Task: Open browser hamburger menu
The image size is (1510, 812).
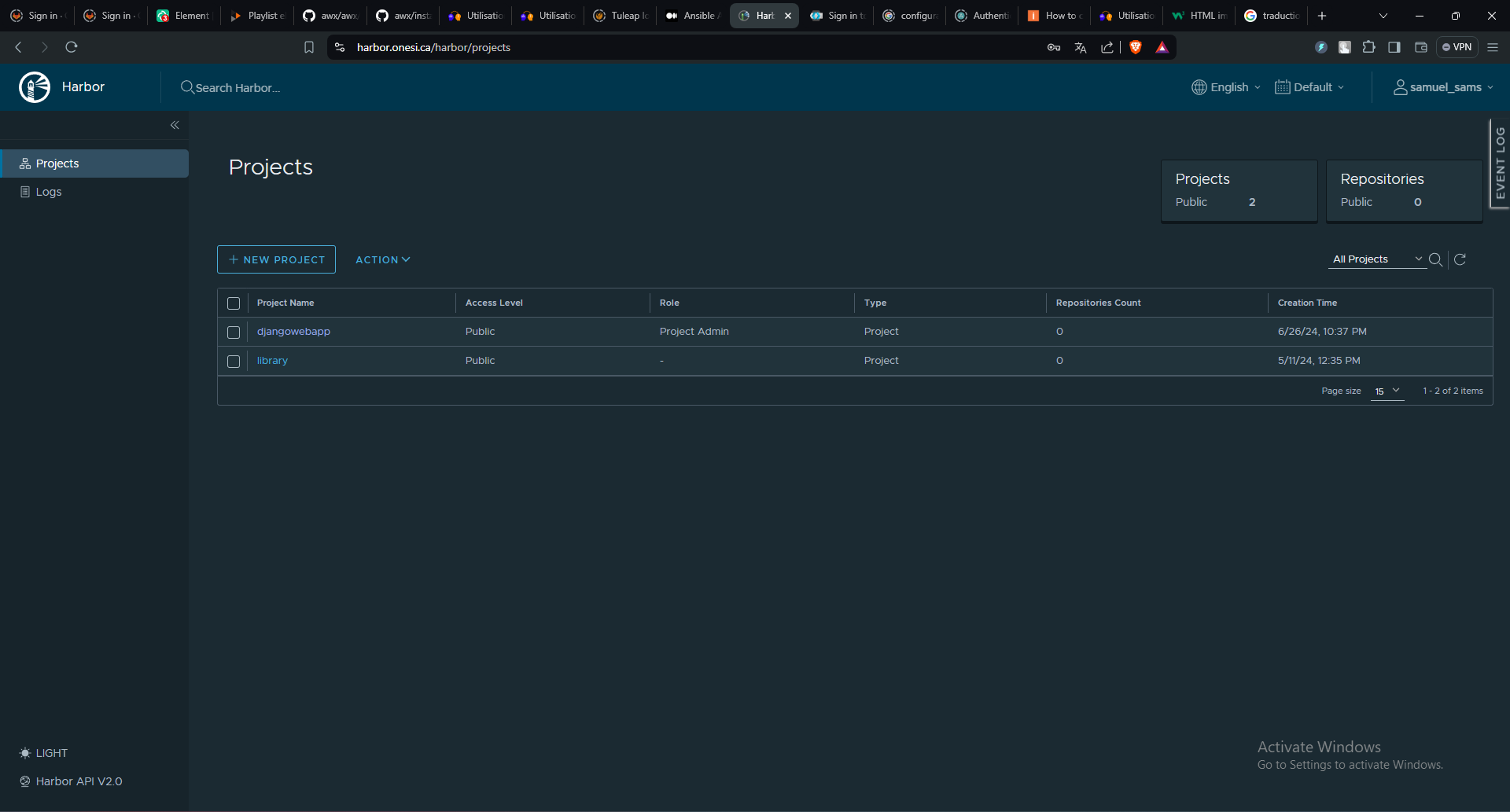Action: [x=1493, y=47]
